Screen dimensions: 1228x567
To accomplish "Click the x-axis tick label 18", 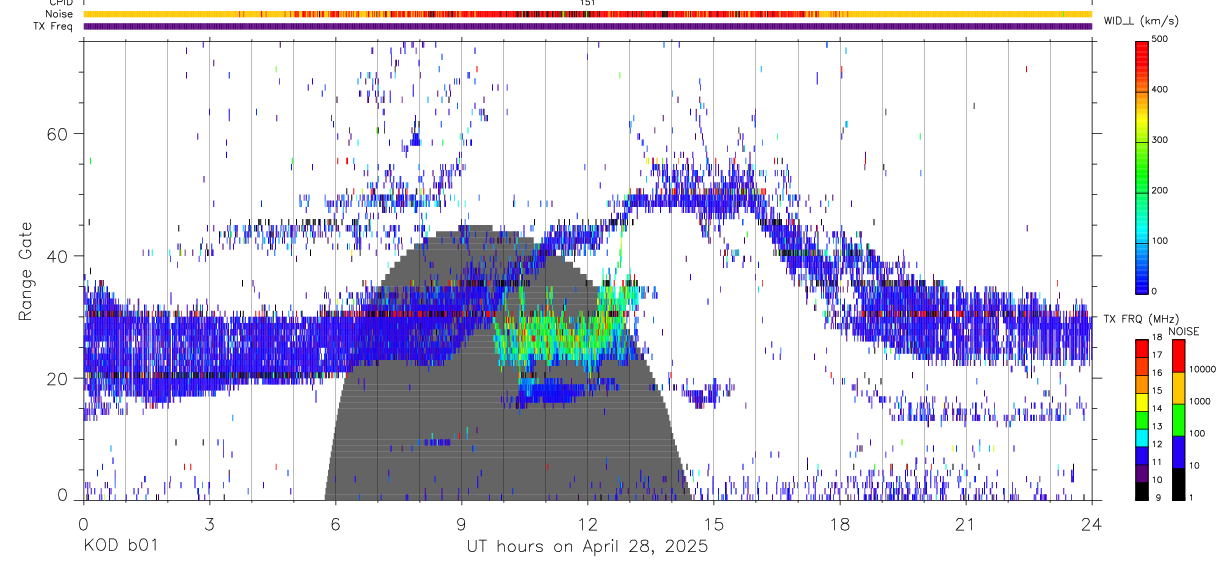I will [x=839, y=524].
